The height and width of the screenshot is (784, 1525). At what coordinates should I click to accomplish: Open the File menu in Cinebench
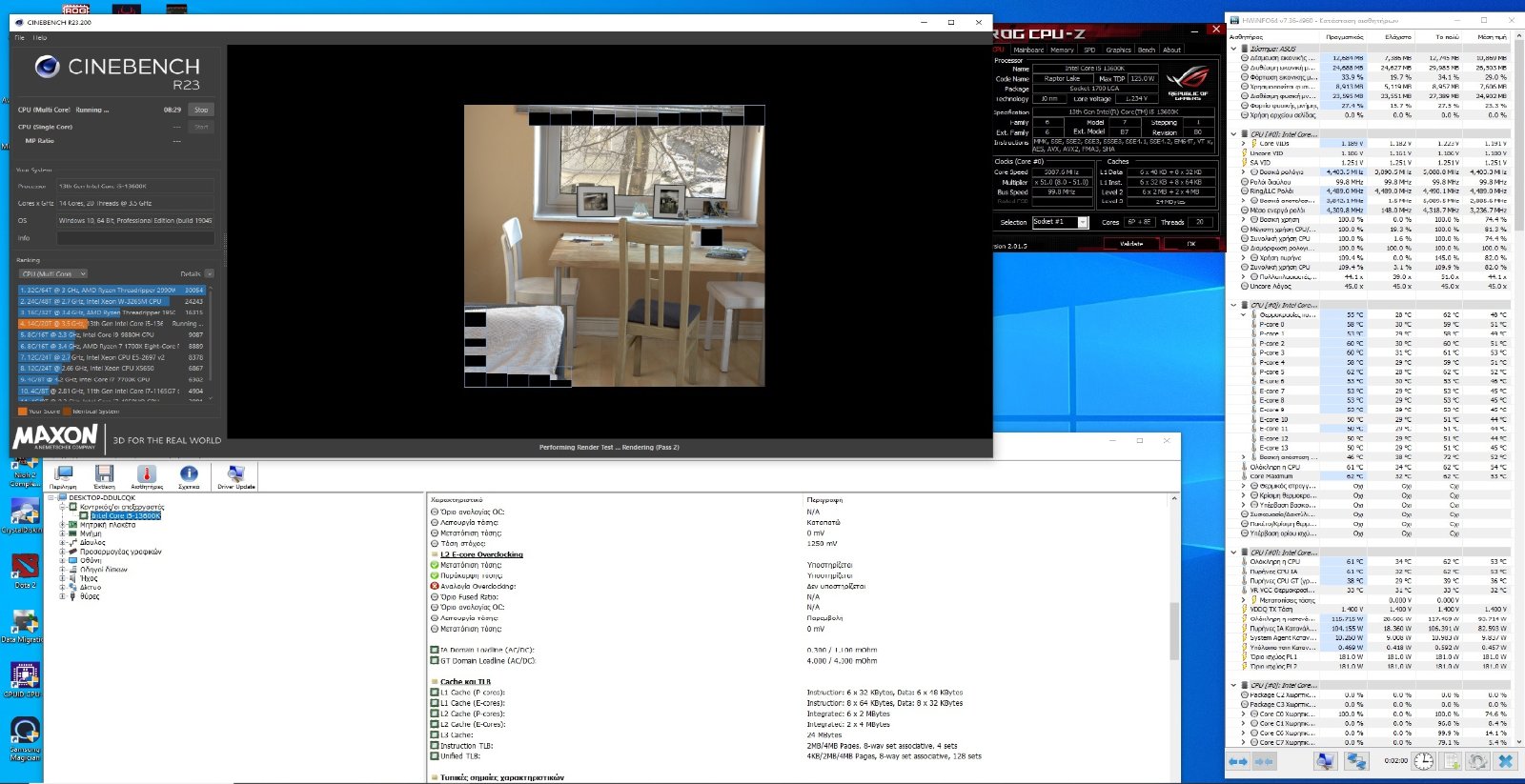point(20,38)
